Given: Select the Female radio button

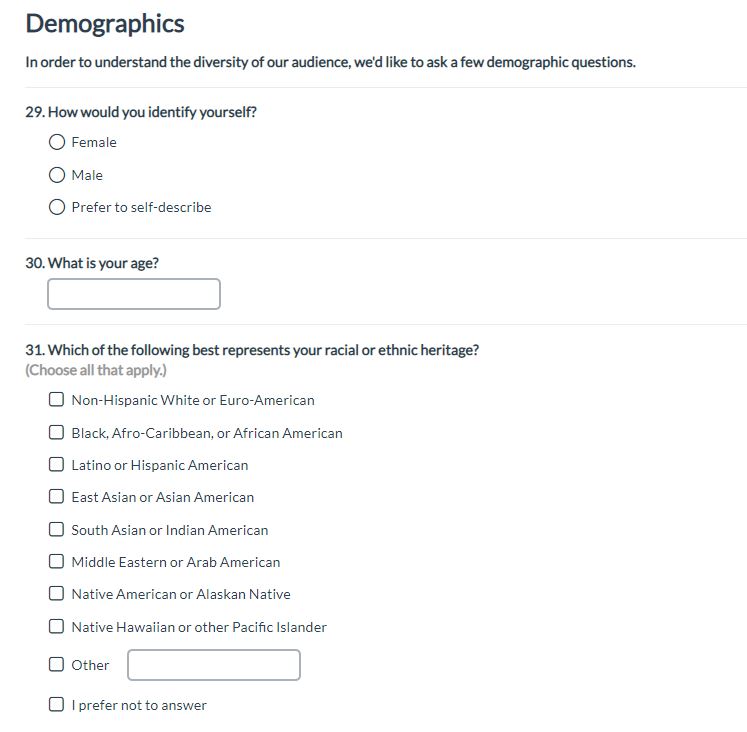Looking at the screenshot, I should click(x=57, y=143).
